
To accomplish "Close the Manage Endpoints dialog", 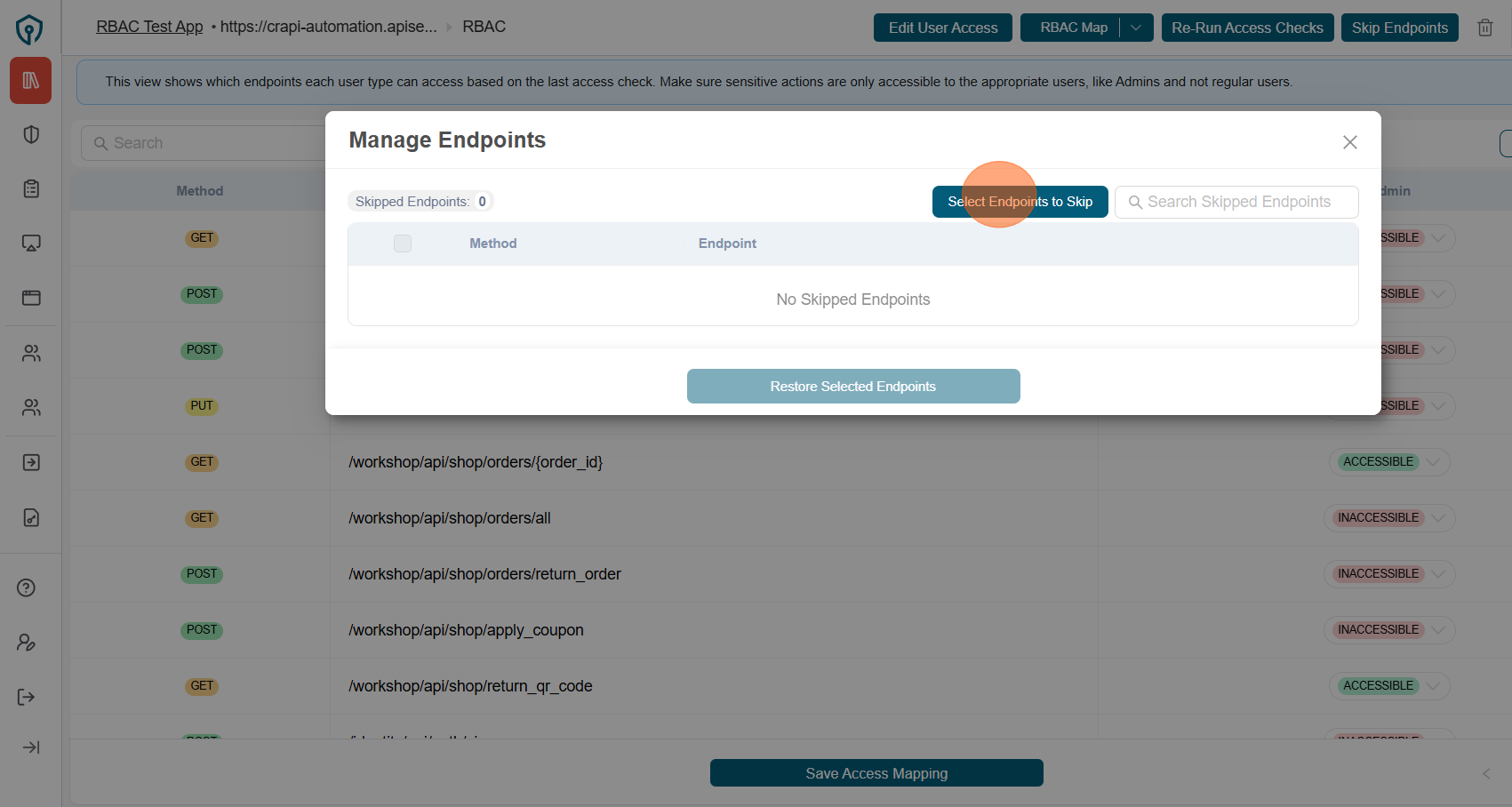I will tap(1349, 142).
